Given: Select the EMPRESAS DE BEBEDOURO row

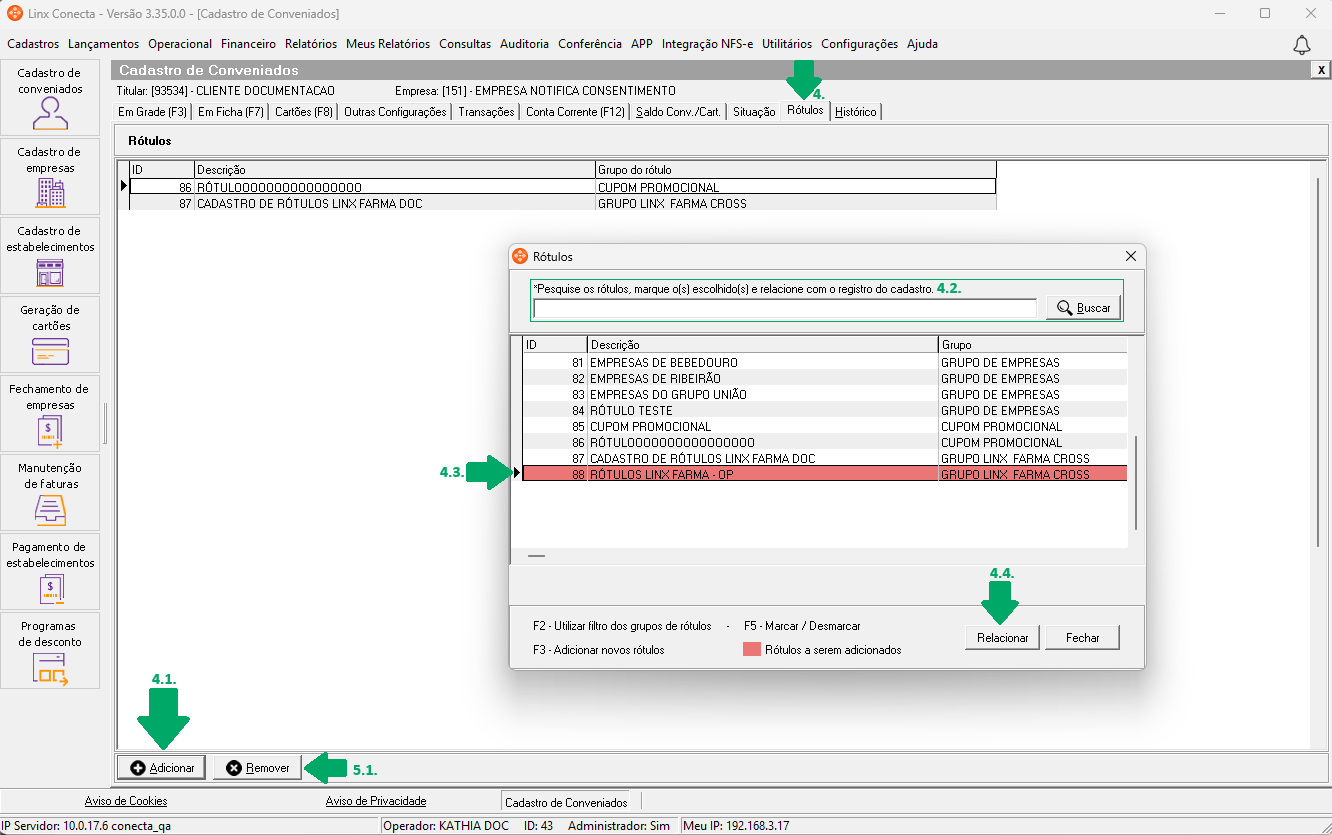Looking at the screenshot, I should (x=826, y=362).
